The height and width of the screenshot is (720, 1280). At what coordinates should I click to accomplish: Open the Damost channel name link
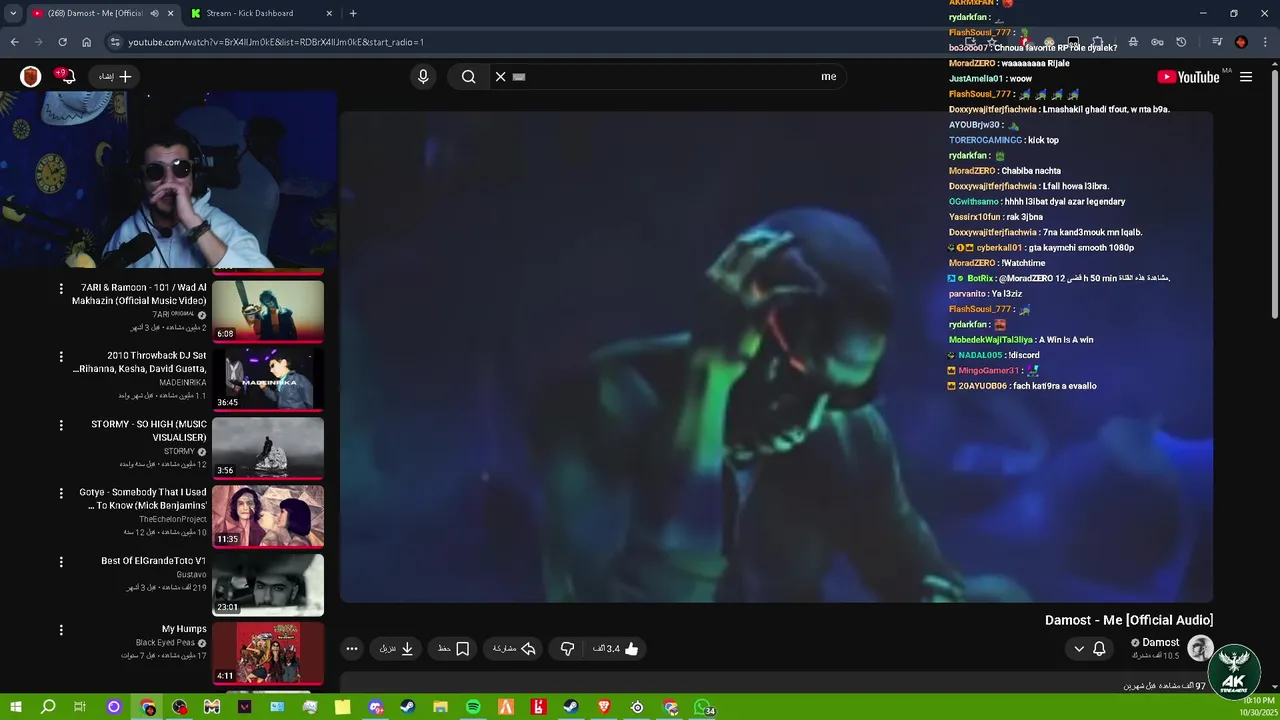[1160, 643]
